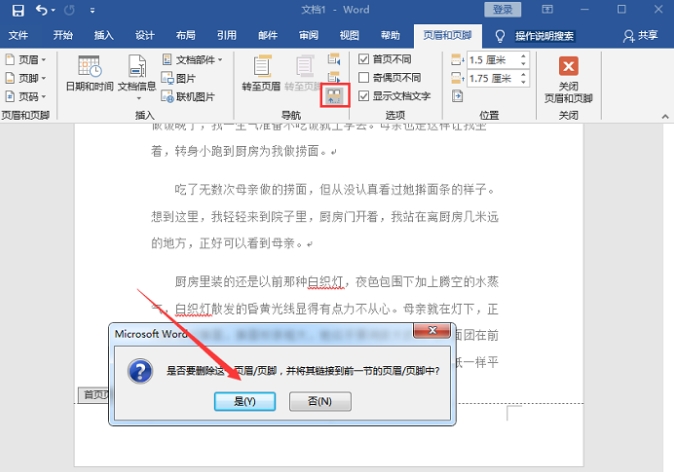The width and height of the screenshot is (674, 472).
Task: Switch to the 布局 tab
Action: tap(185, 35)
